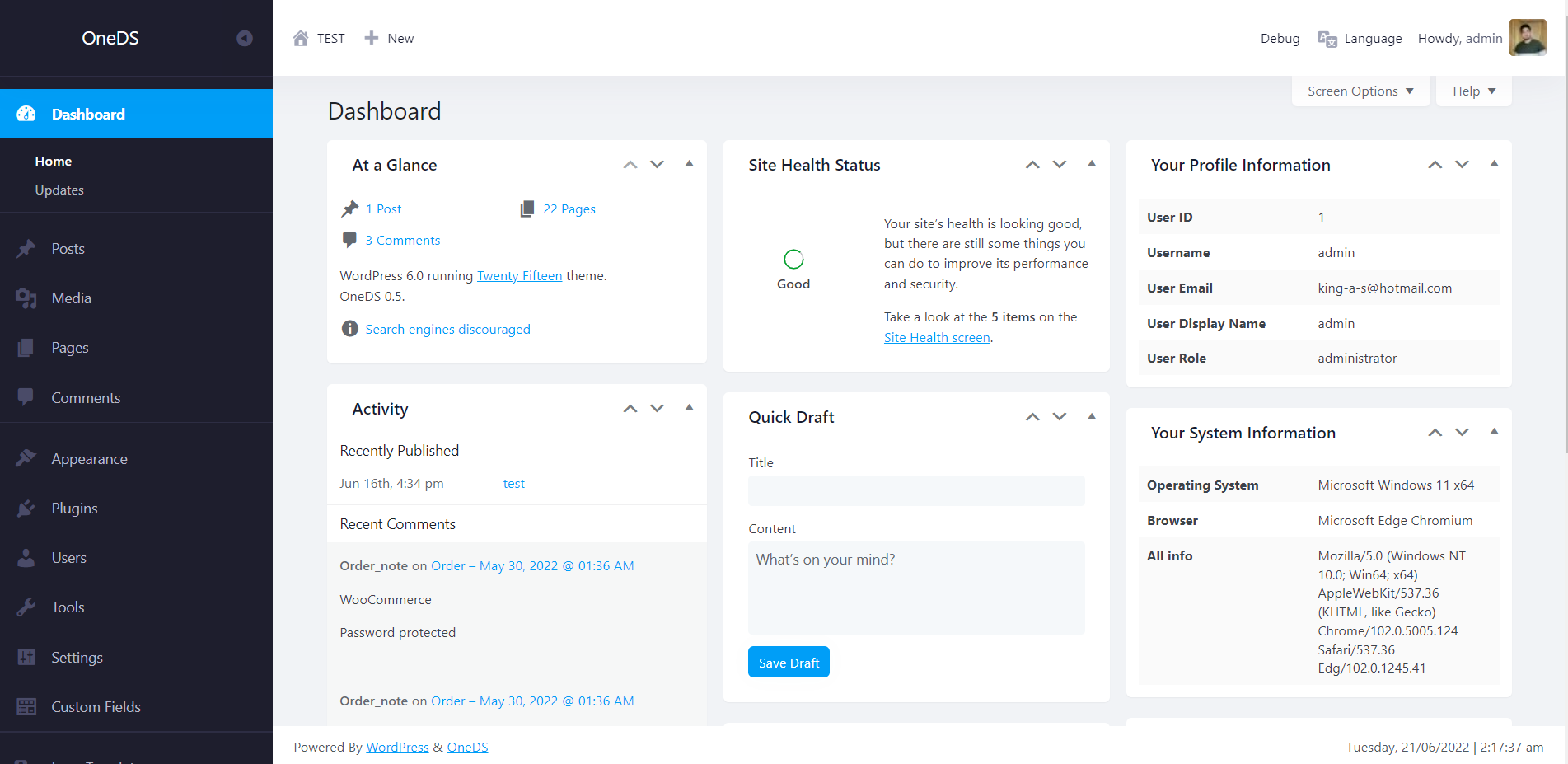The image size is (1568, 764).
Task: Click the email king-a-s@hotmail.com value
Action: [1384, 288]
